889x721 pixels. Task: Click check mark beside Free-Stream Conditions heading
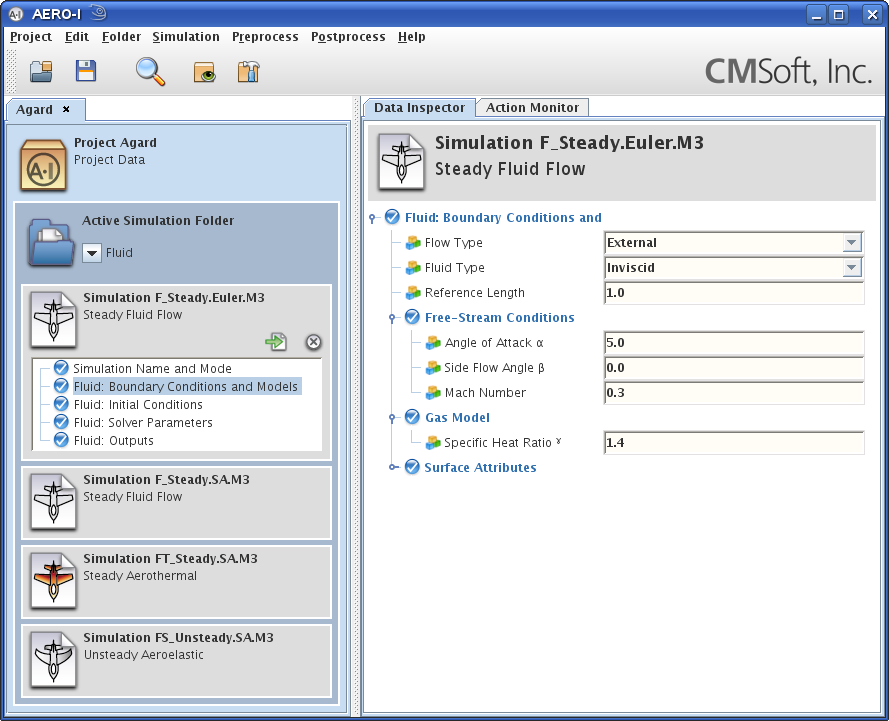[x=412, y=317]
